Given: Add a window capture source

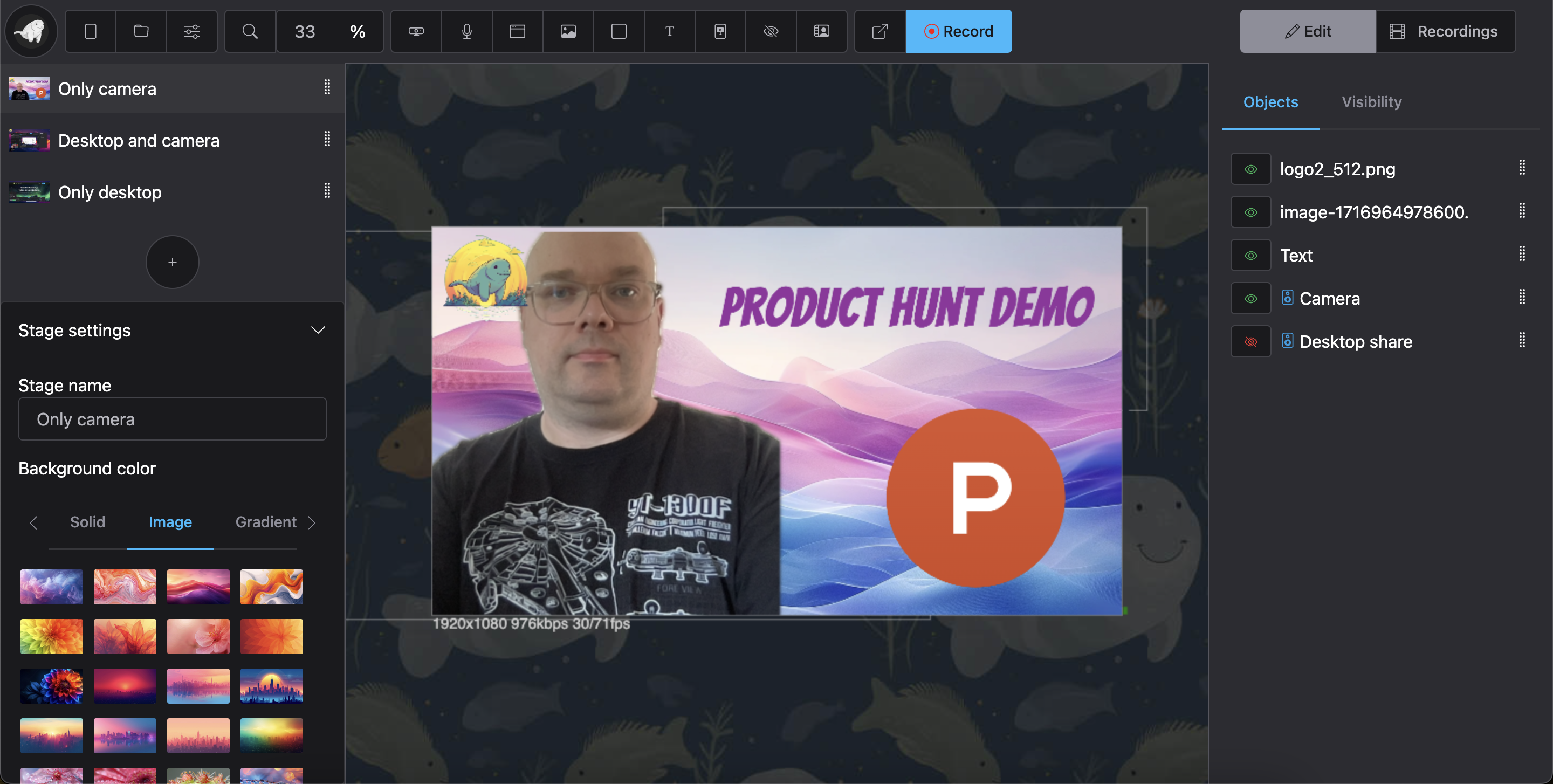Looking at the screenshot, I should [517, 31].
